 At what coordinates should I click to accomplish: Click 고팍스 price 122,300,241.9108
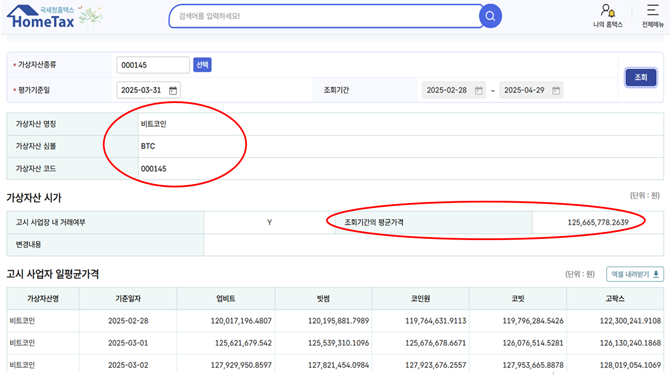tap(630, 321)
